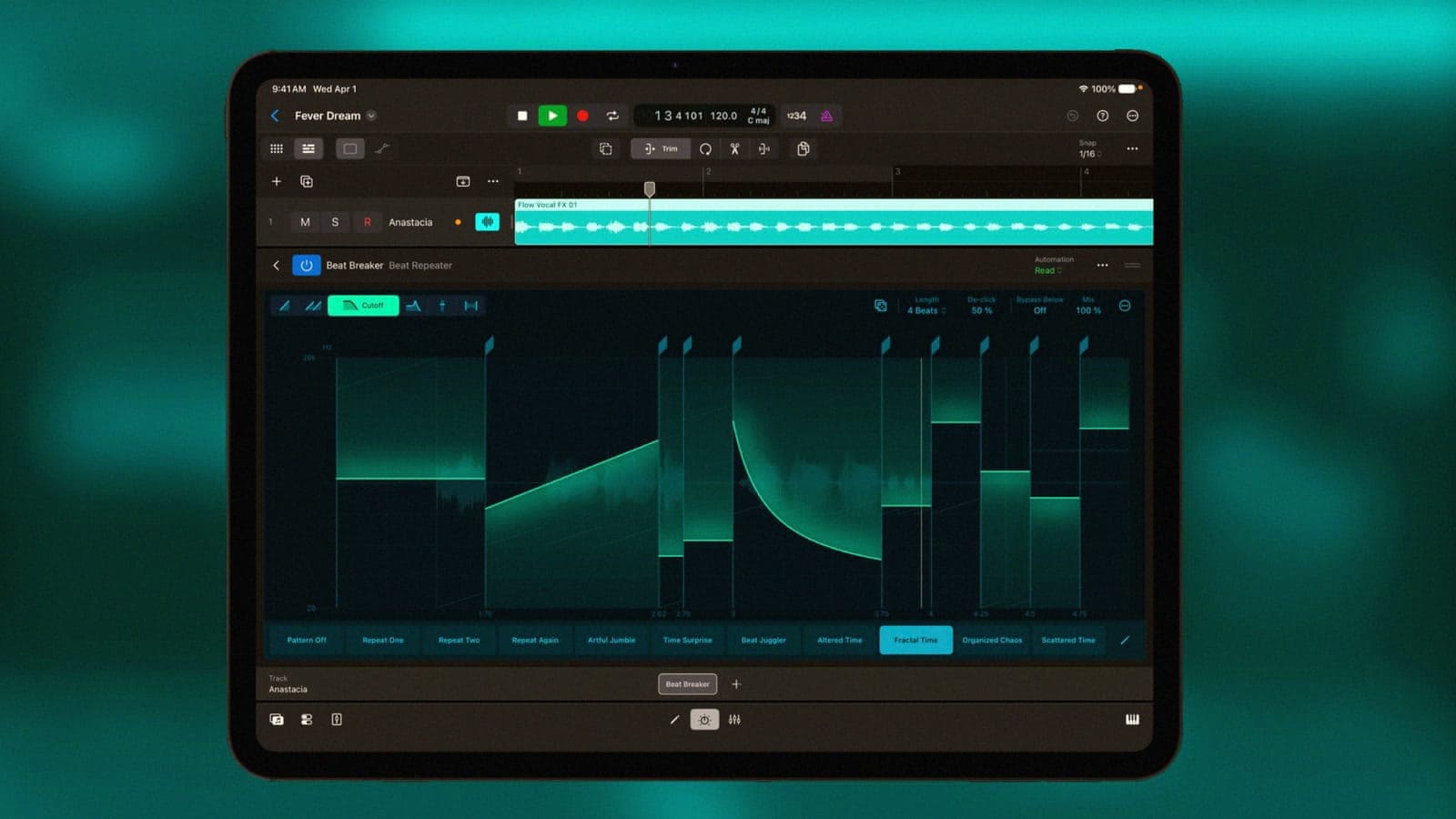Go back using the arrow beside Fever Dream

tap(275, 116)
